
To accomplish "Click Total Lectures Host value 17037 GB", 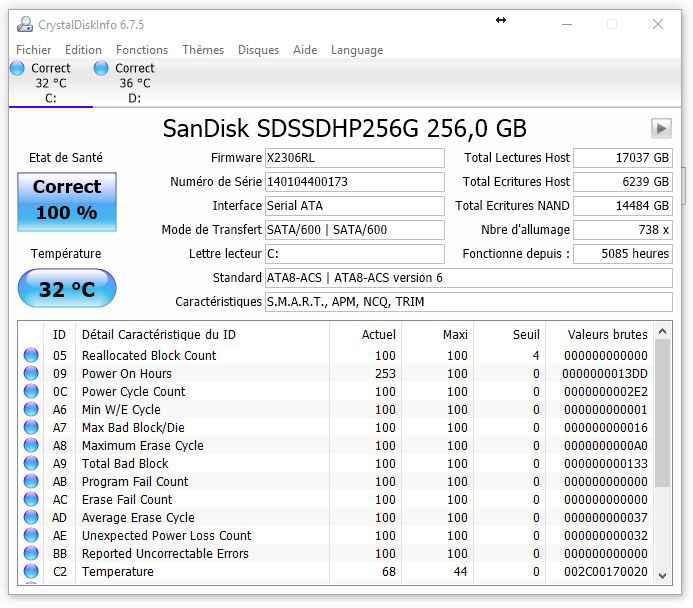I will click(x=623, y=158).
